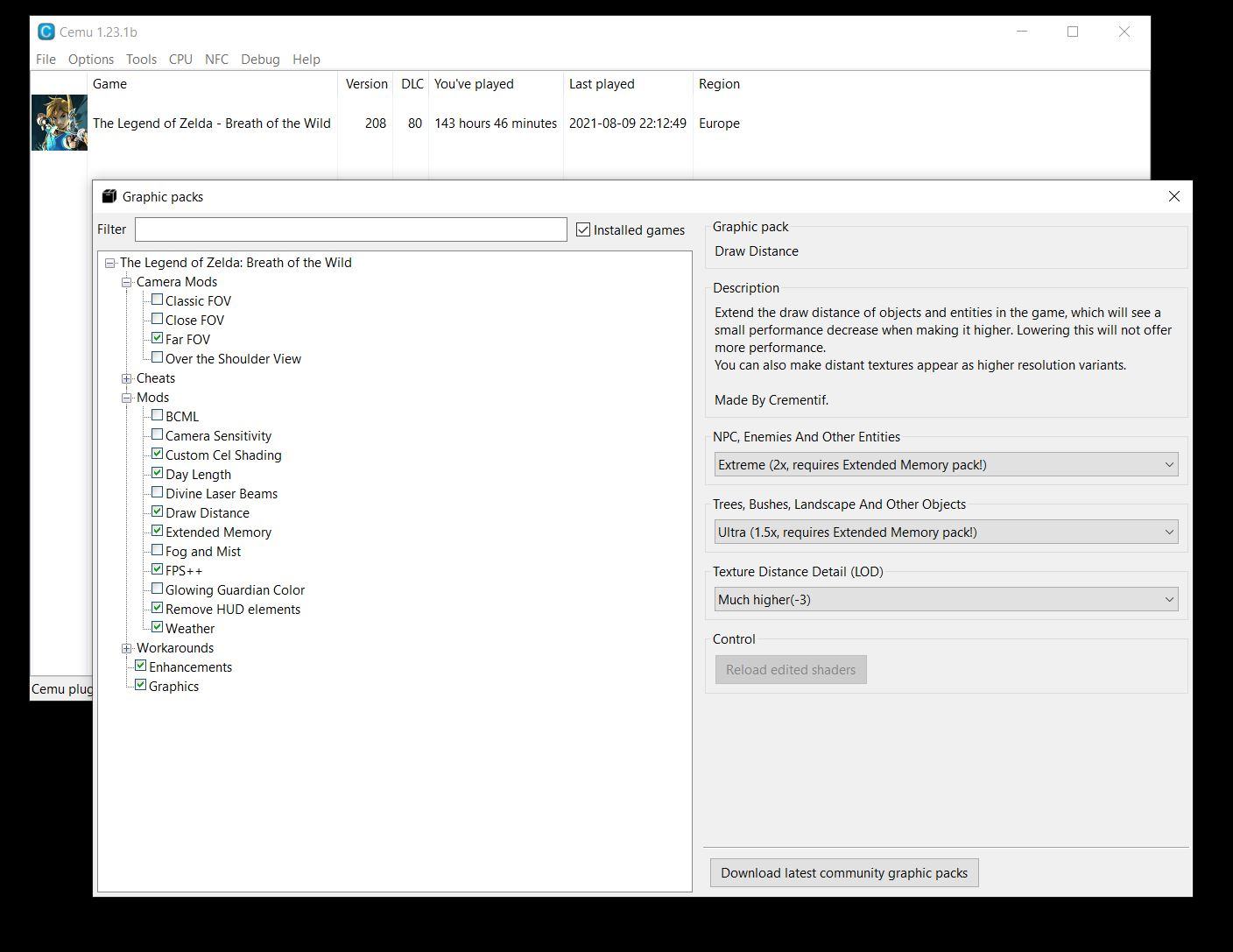
Task: Enable the Fog and Mist checkbox
Action: (x=157, y=550)
